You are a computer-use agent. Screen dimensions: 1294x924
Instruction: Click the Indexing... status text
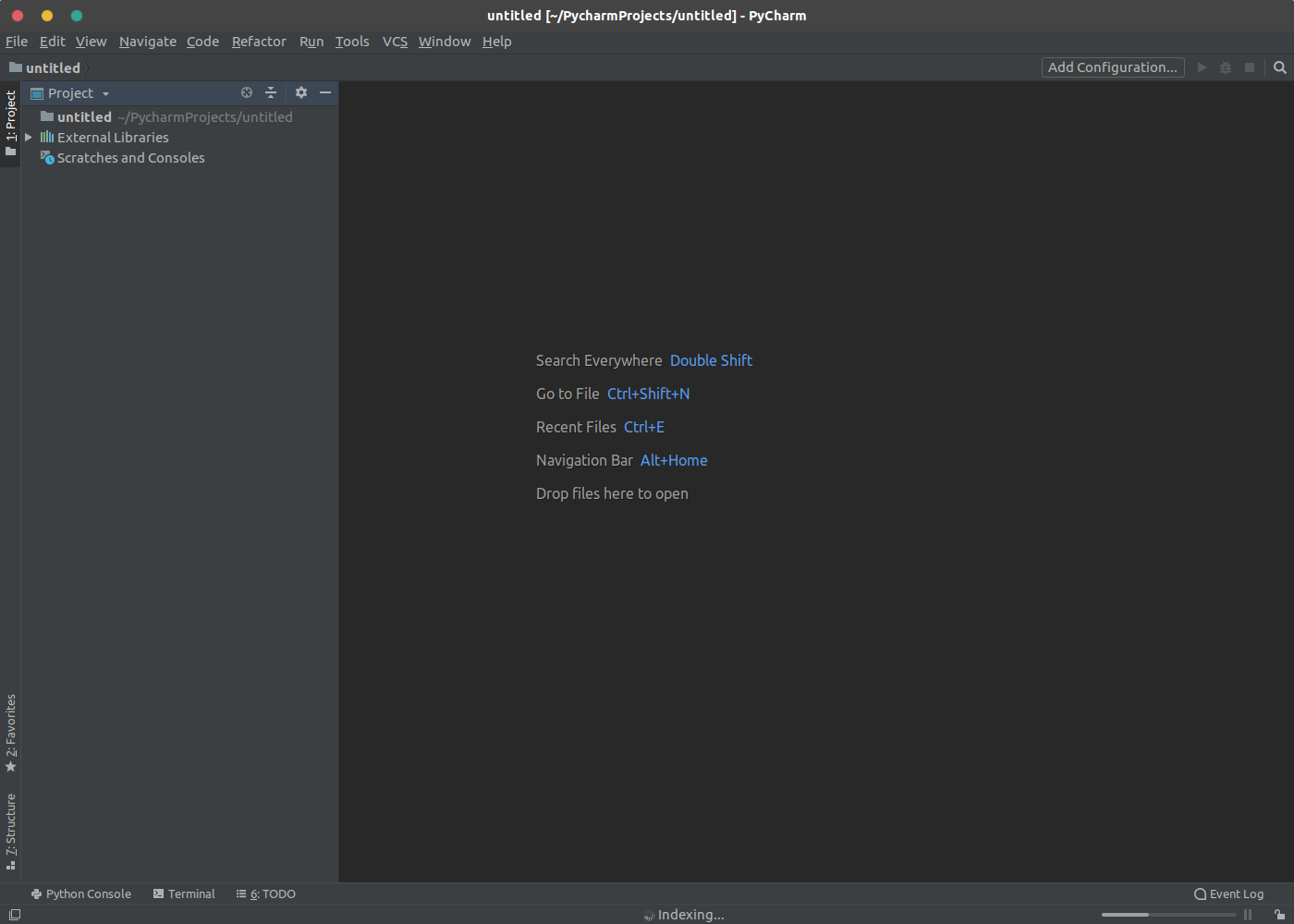(x=690, y=915)
